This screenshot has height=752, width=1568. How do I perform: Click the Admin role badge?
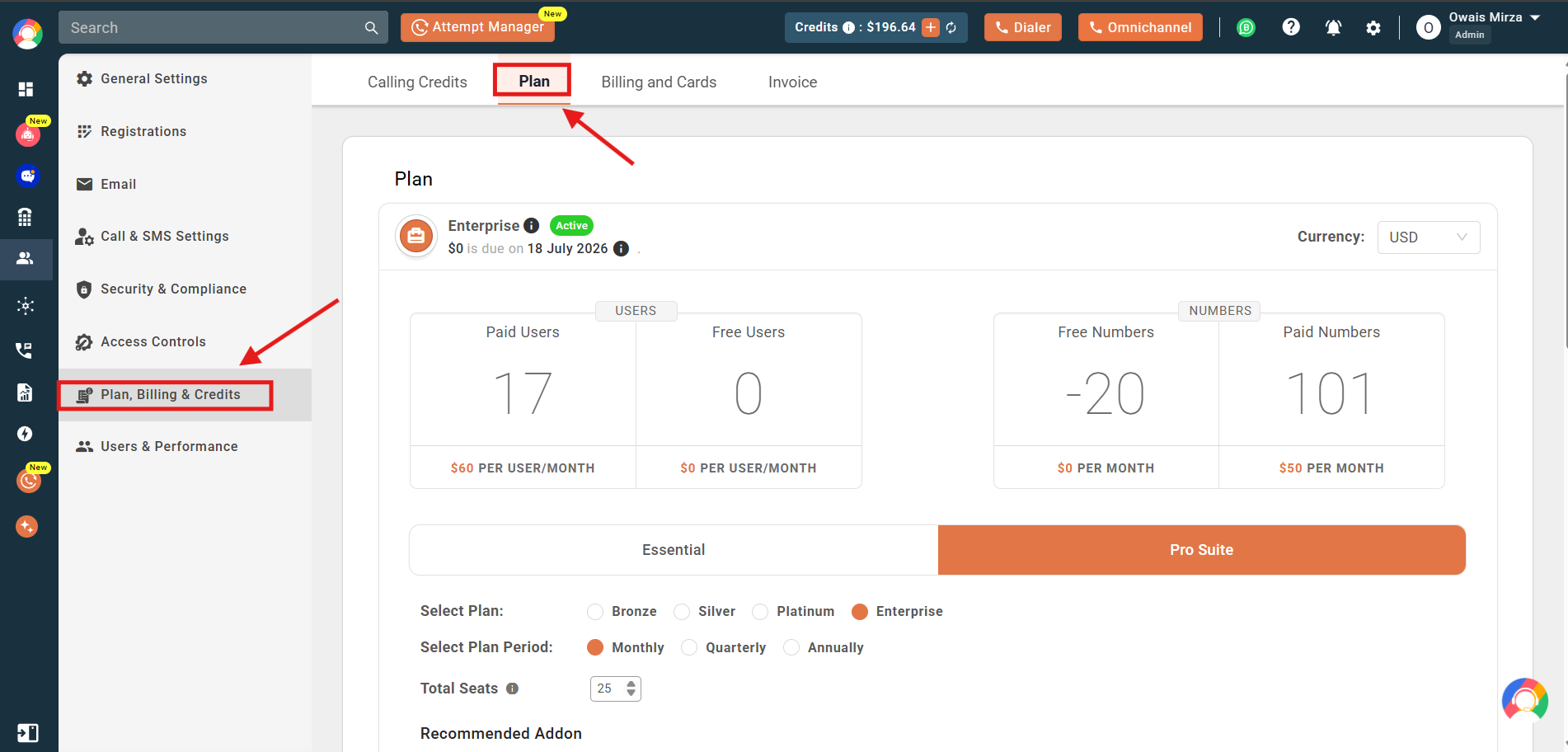[x=1470, y=35]
